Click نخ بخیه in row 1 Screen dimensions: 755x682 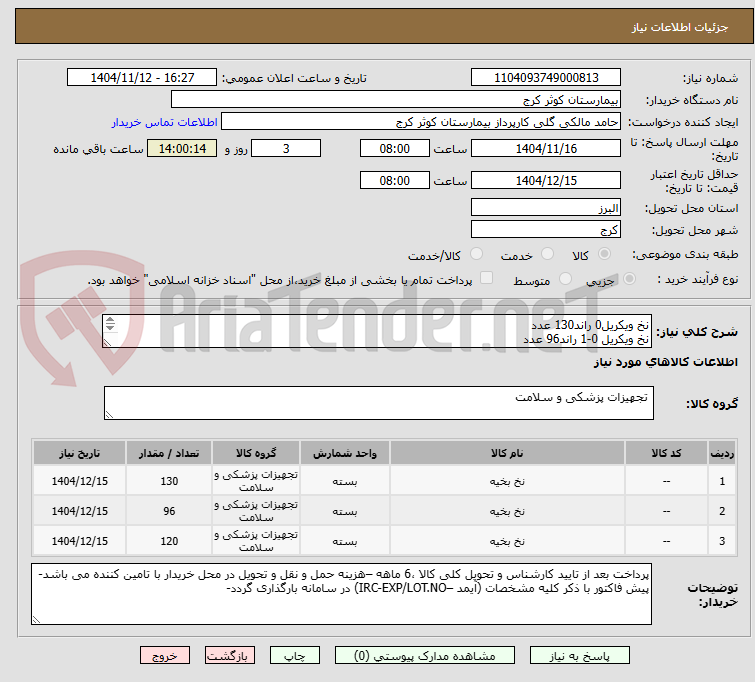click(507, 481)
